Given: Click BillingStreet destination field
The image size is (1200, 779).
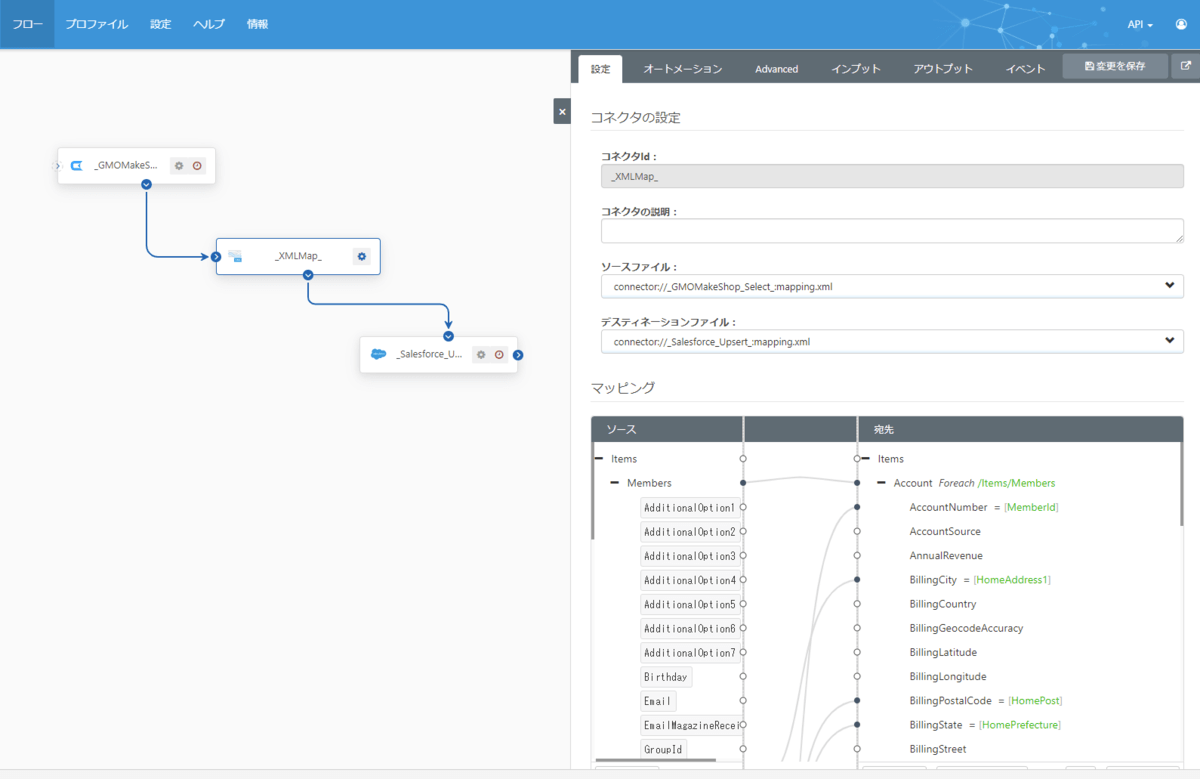Looking at the screenshot, I should 938,749.
